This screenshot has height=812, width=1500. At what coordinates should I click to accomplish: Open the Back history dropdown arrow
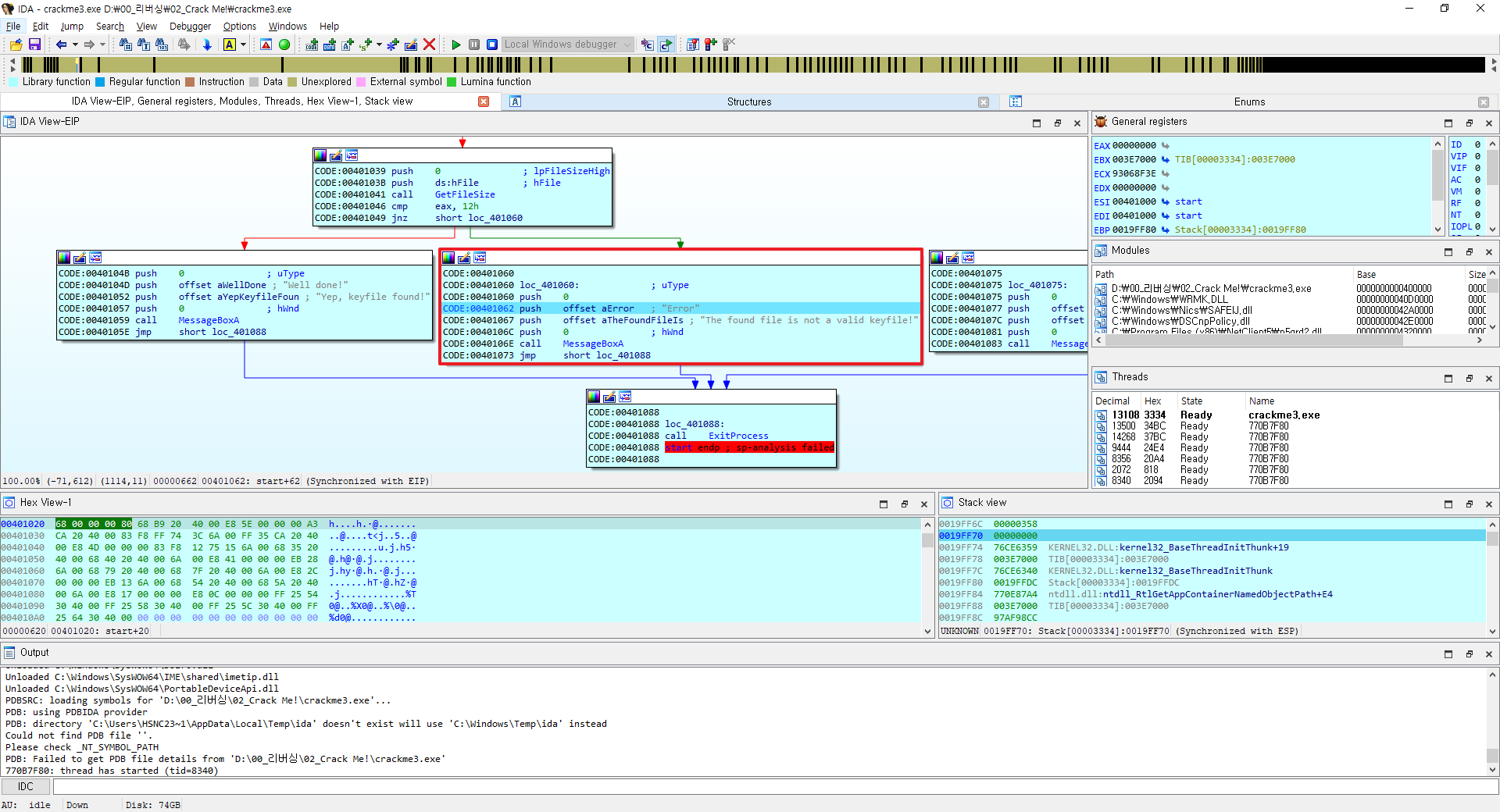tap(75, 45)
